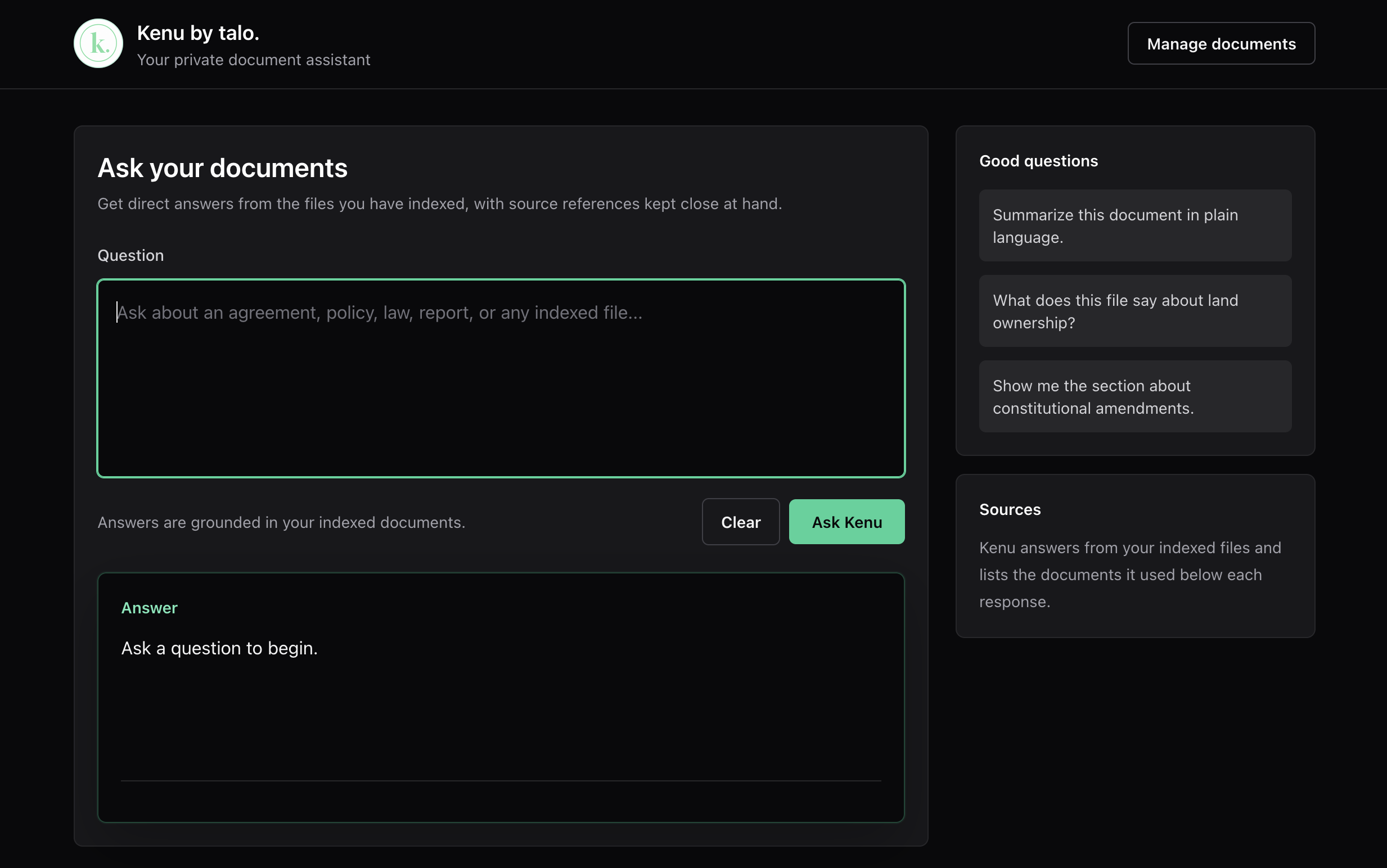This screenshot has height=868, width=1387.
Task: Pick 'What does this file say about land ownership?'
Action: [x=1135, y=311]
